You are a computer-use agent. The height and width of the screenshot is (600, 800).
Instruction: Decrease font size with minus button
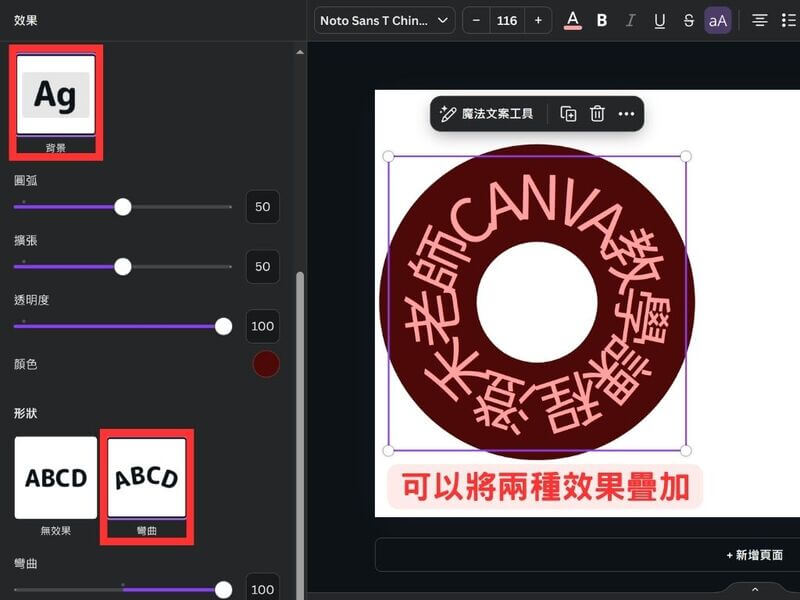pos(476,20)
